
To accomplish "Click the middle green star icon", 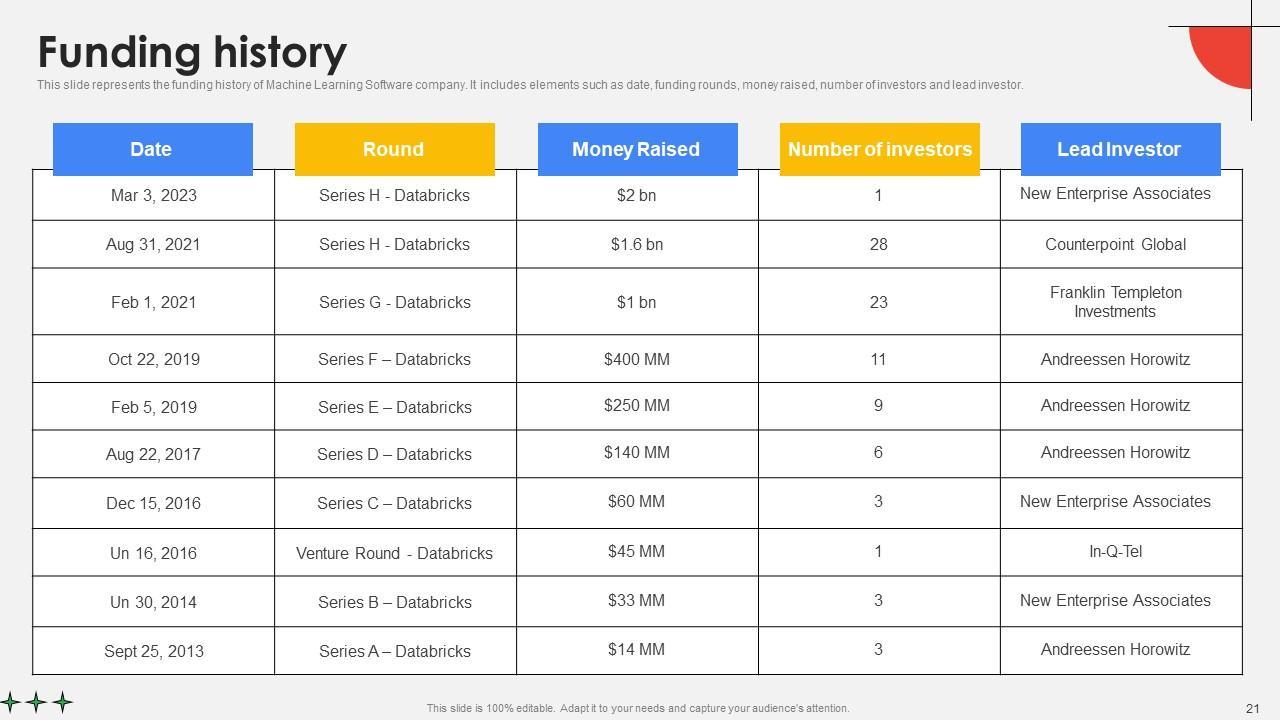I will pyautogui.click(x=37, y=702).
